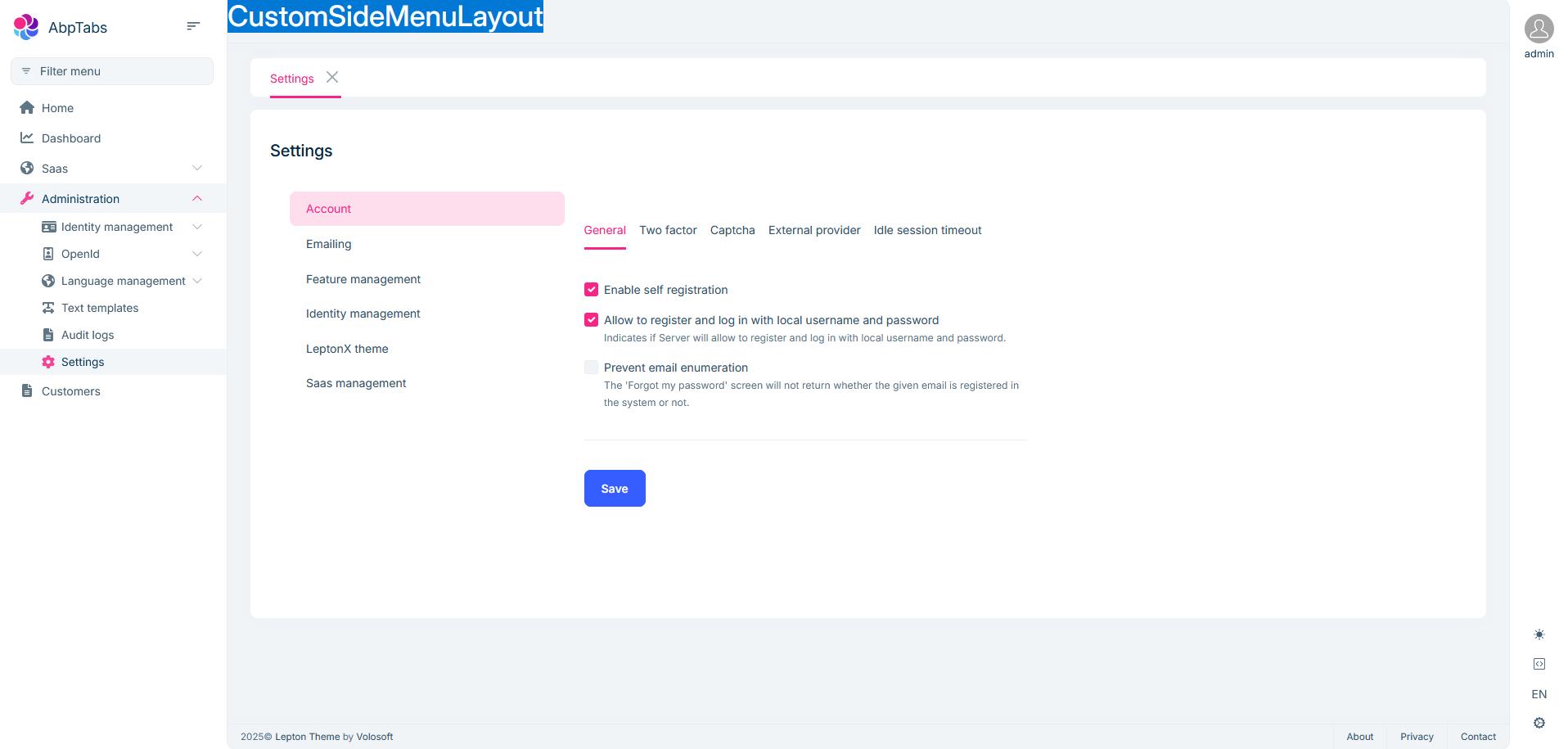Switch to the Two factor tab
This screenshot has height=749, width=1568.
point(668,230)
